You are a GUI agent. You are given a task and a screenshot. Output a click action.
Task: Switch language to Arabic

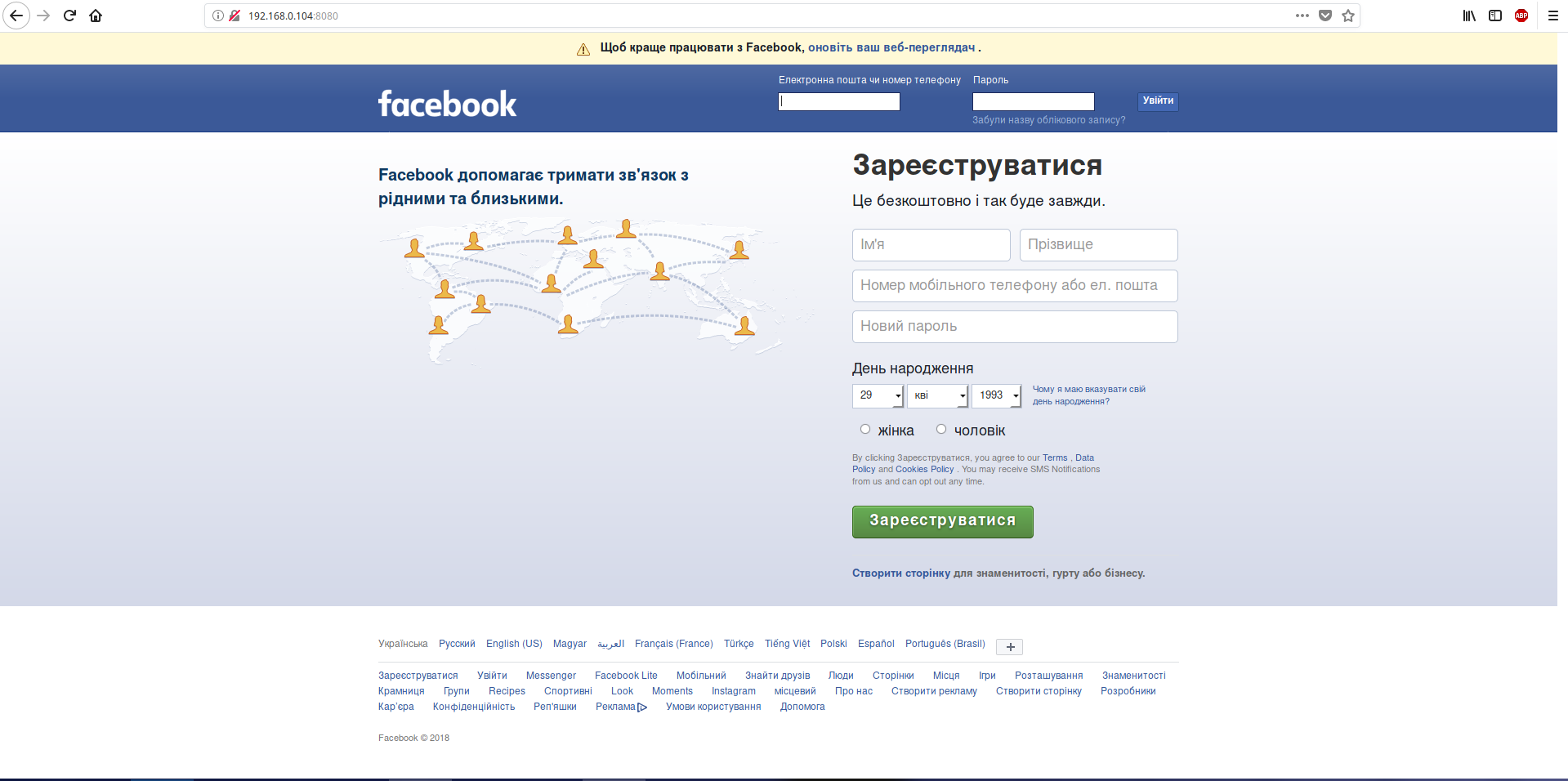(x=610, y=644)
